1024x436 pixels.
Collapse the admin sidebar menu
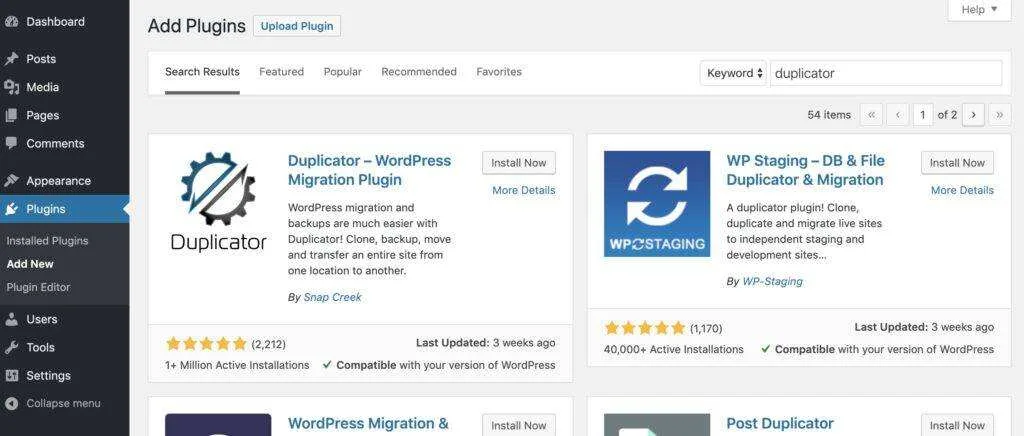[53, 403]
